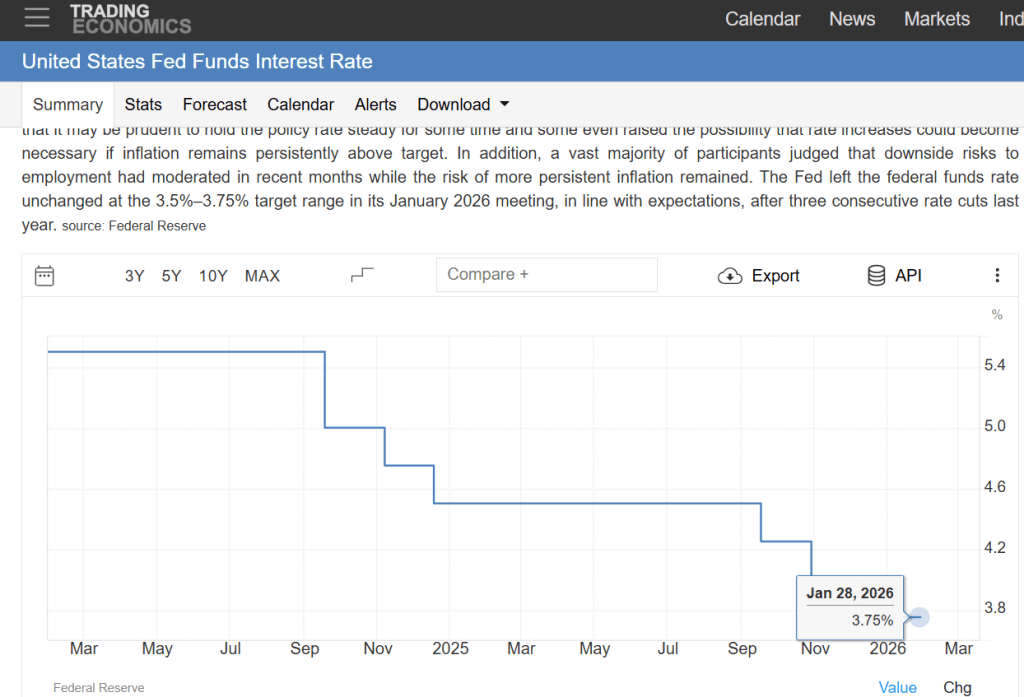Open the Forecast tab
The height and width of the screenshot is (697, 1024).
215,104
